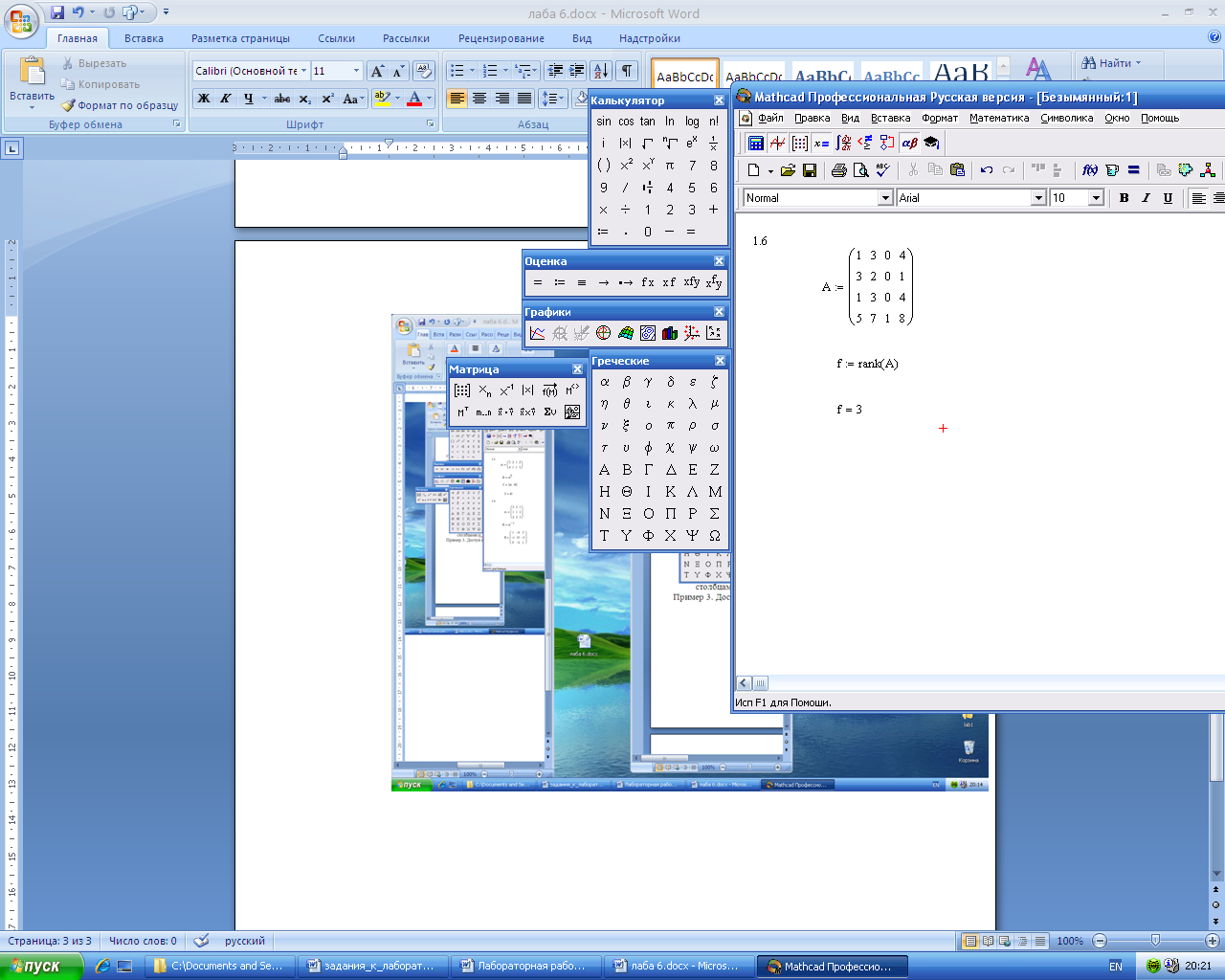This screenshot has height=980, width=1225.
Task: Toggle italic (К) in the Word ribbon
Action: [x=226, y=99]
